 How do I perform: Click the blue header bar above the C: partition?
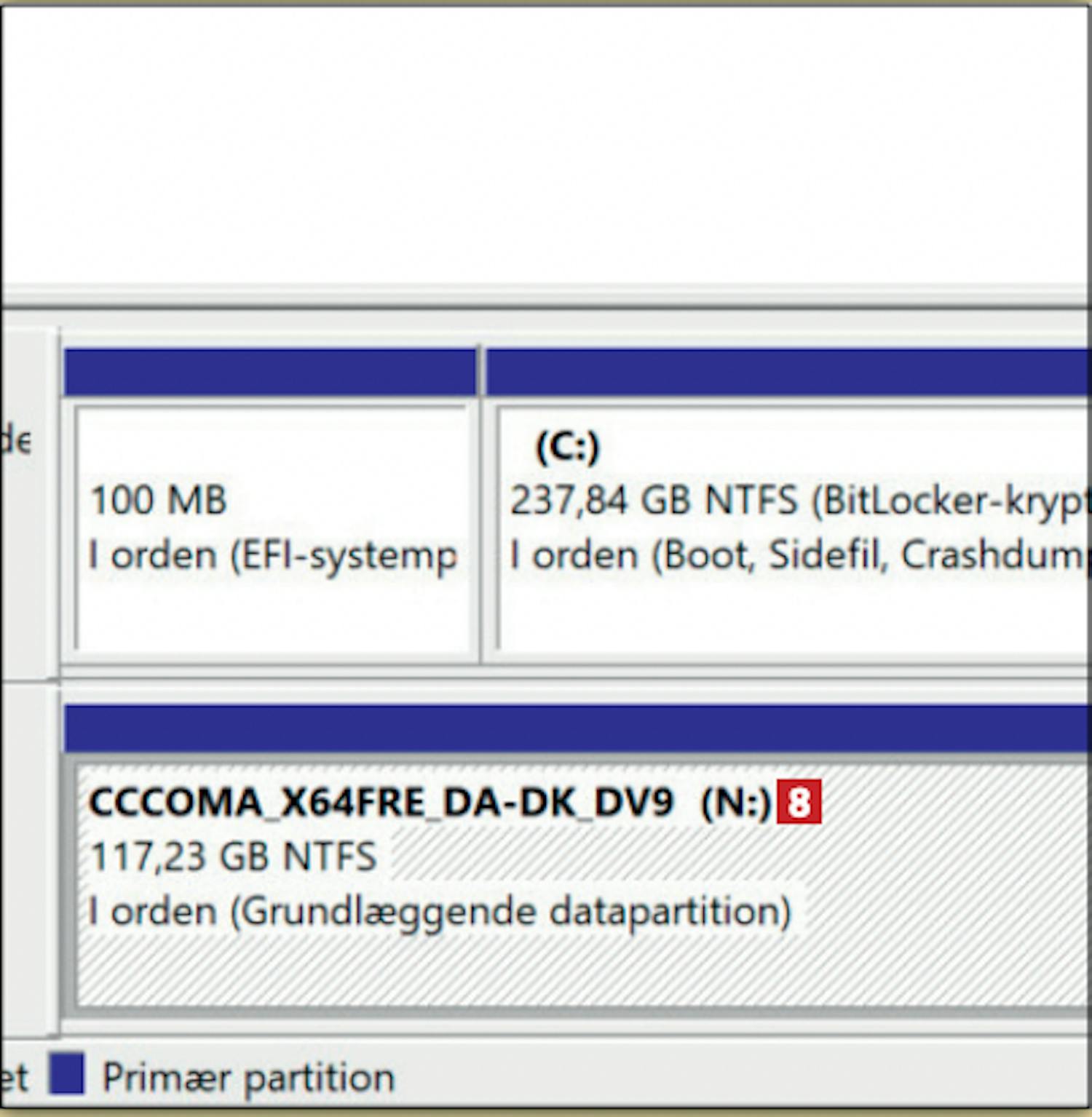(x=786, y=372)
